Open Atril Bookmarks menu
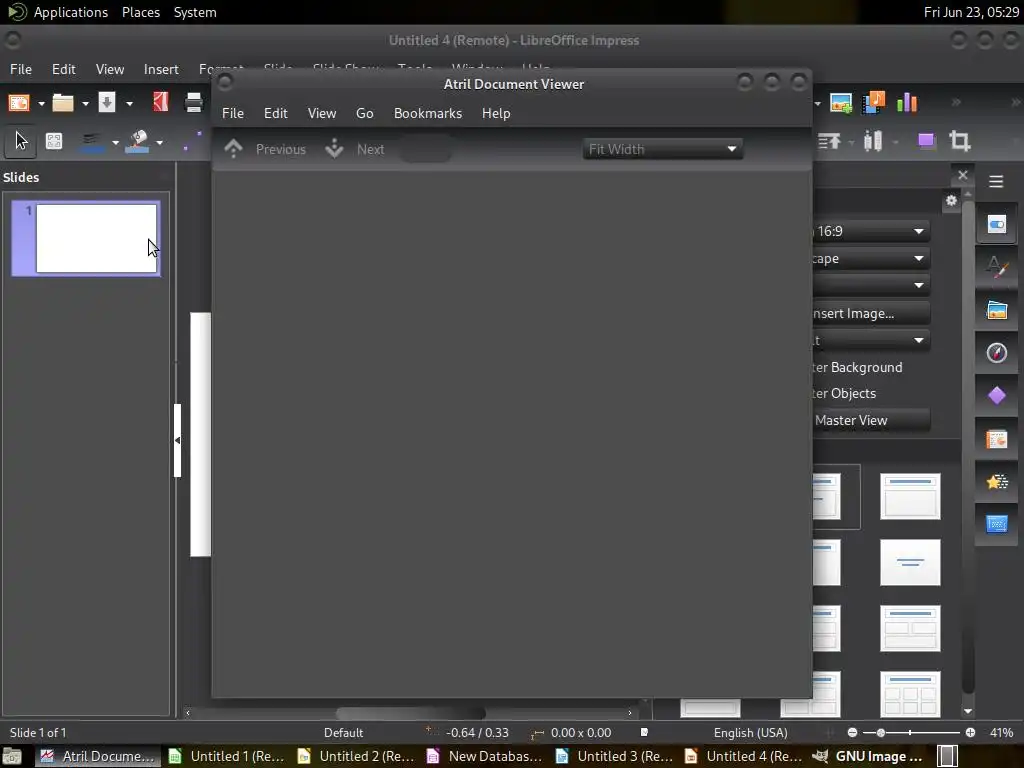The image size is (1024, 768). point(428,113)
